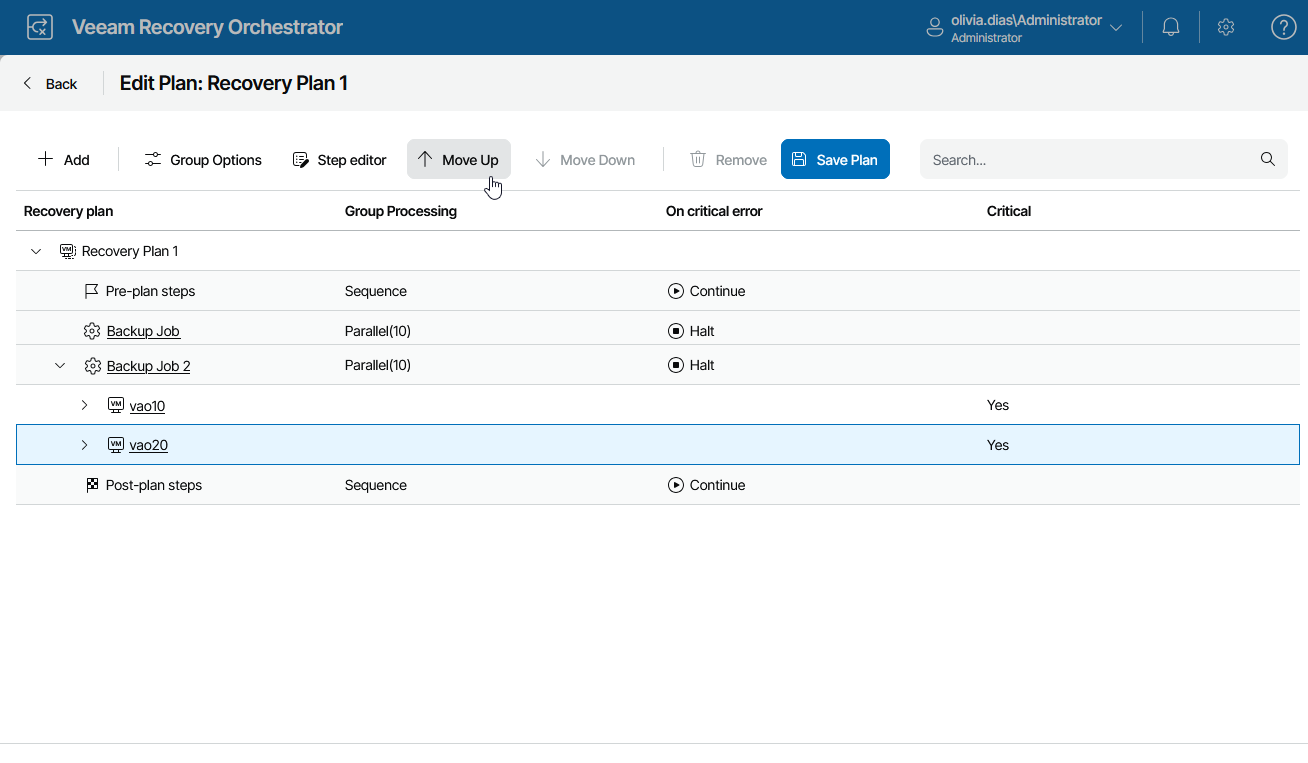
Task: Click the gear icon beside Backup Job 2
Action: click(92, 365)
